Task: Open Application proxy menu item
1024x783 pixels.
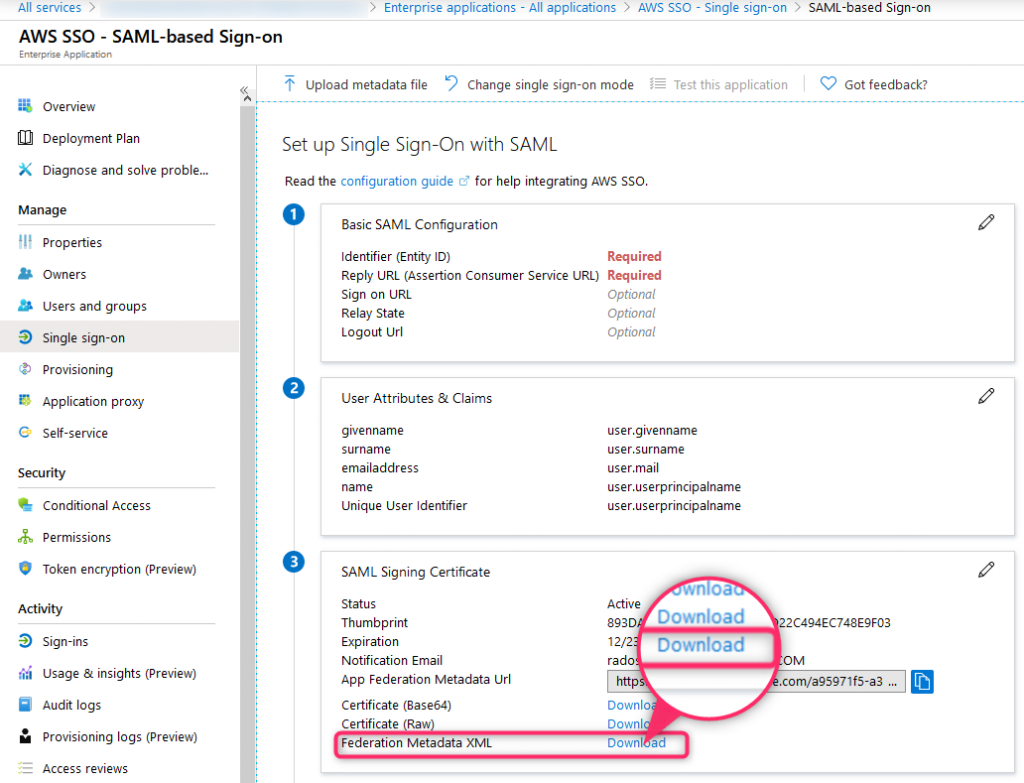Action: pyautogui.click(x=93, y=402)
